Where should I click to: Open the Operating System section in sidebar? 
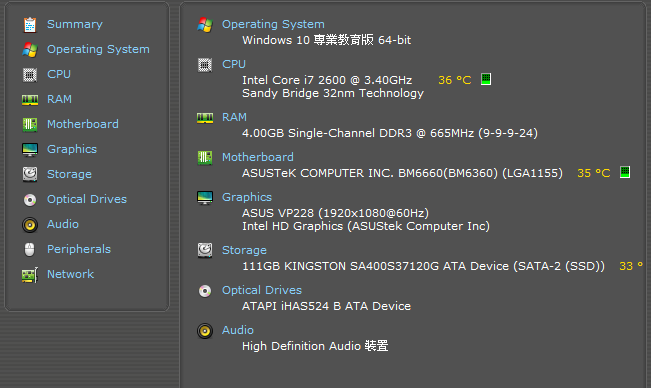pyautogui.click(x=98, y=49)
